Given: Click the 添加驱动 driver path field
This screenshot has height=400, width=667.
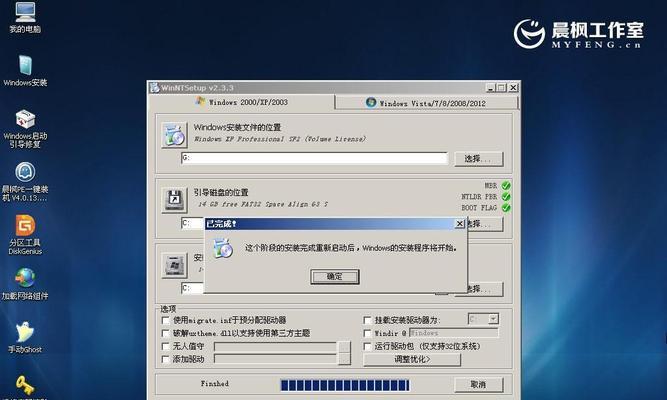Looking at the screenshot, I should (x=276, y=360).
